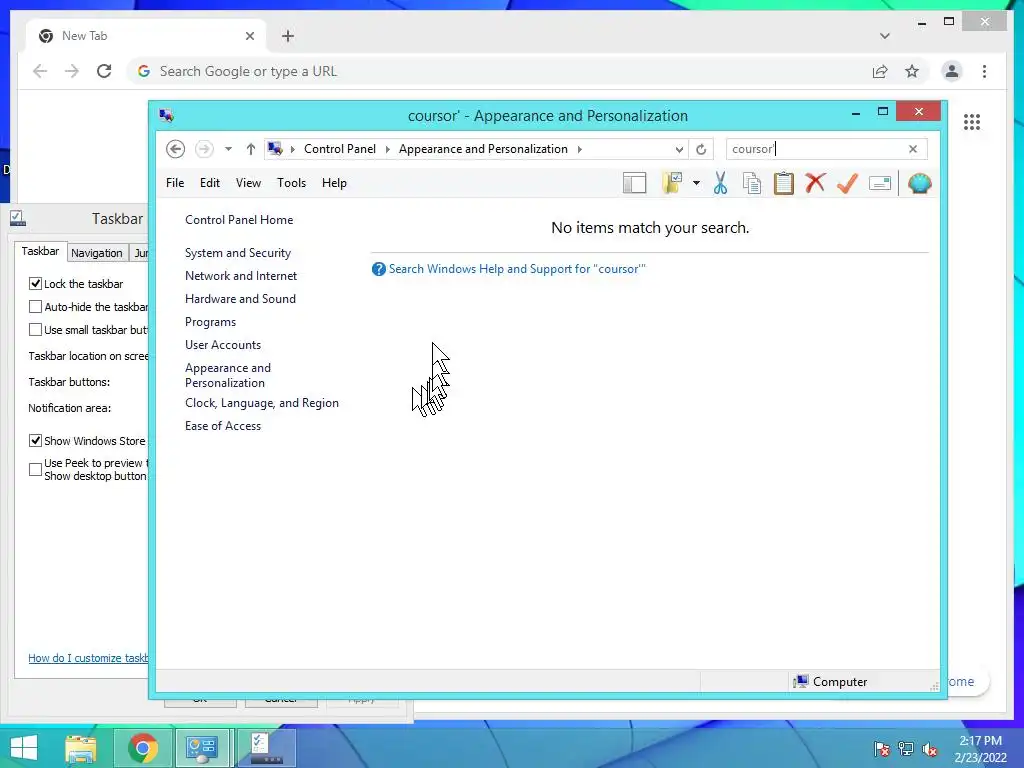Open Google apps grid icon
Image resolution: width=1024 pixels, height=768 pixels.
972,122
